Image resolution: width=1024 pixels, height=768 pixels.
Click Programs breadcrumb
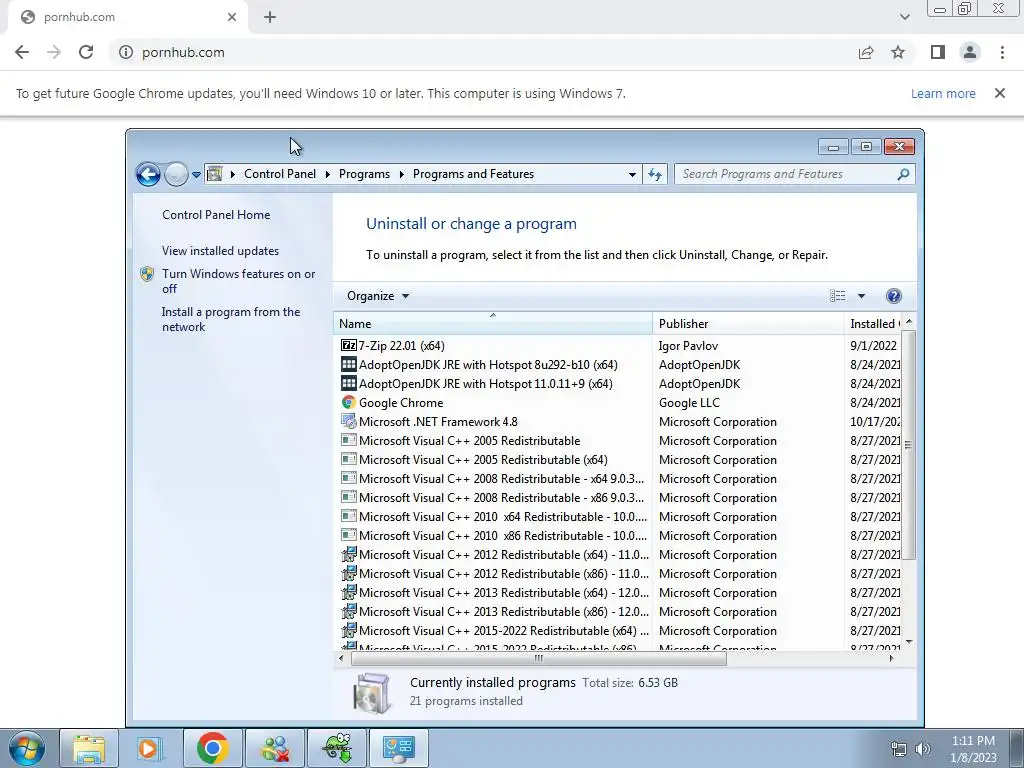(x=364, y=174)
